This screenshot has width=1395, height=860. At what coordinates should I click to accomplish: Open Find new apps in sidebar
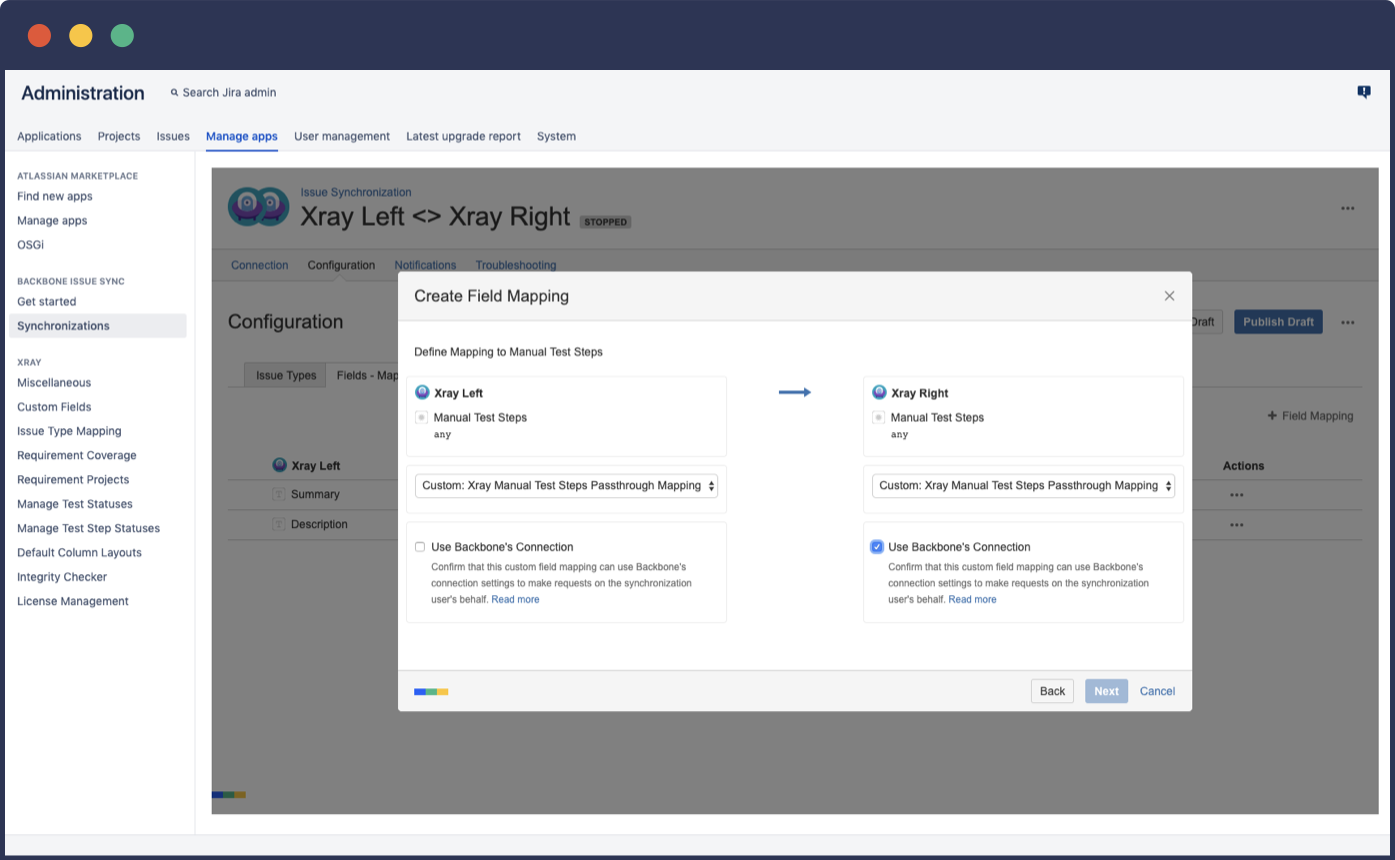pyautogui.click(x=55, y=196)
